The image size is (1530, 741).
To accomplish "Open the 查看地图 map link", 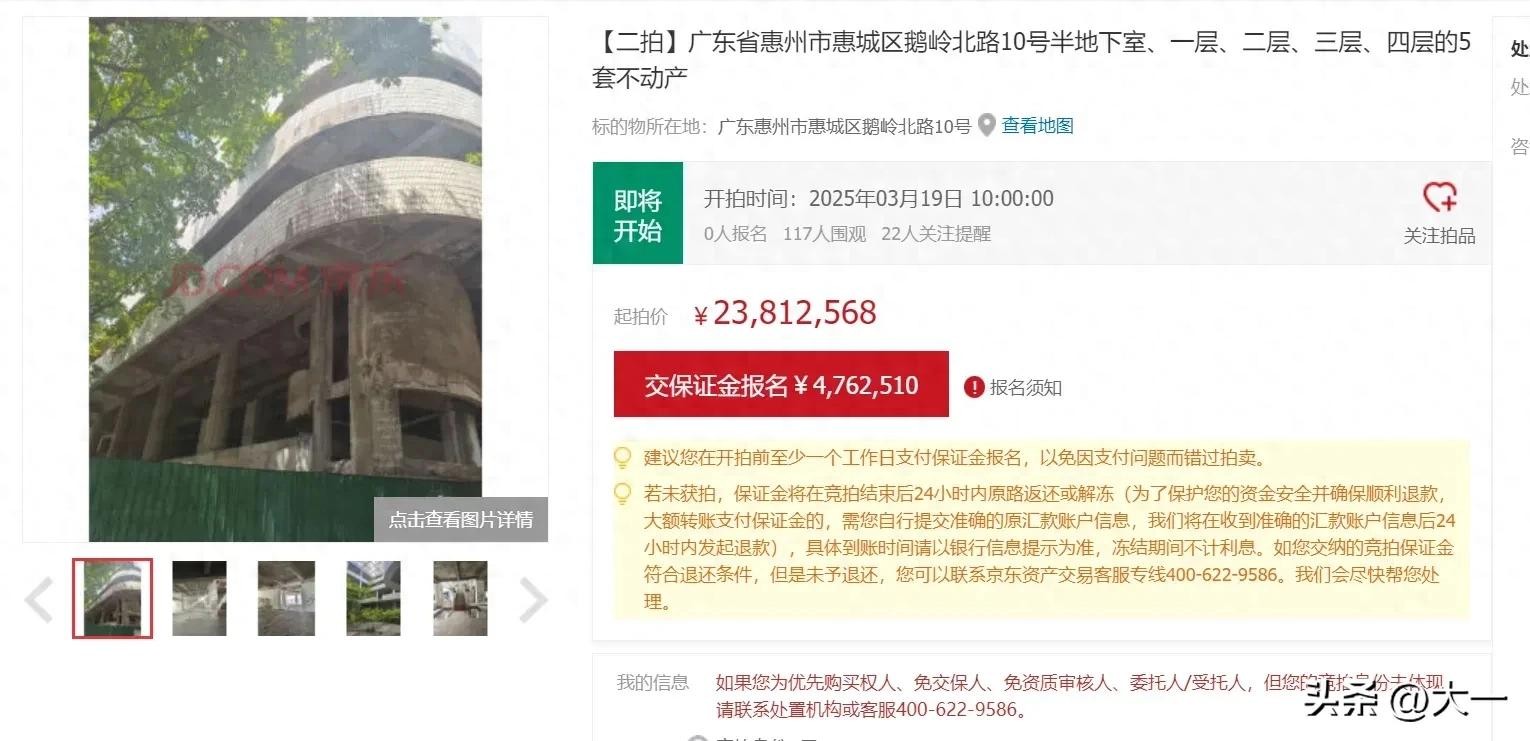I will point(1038,126).
